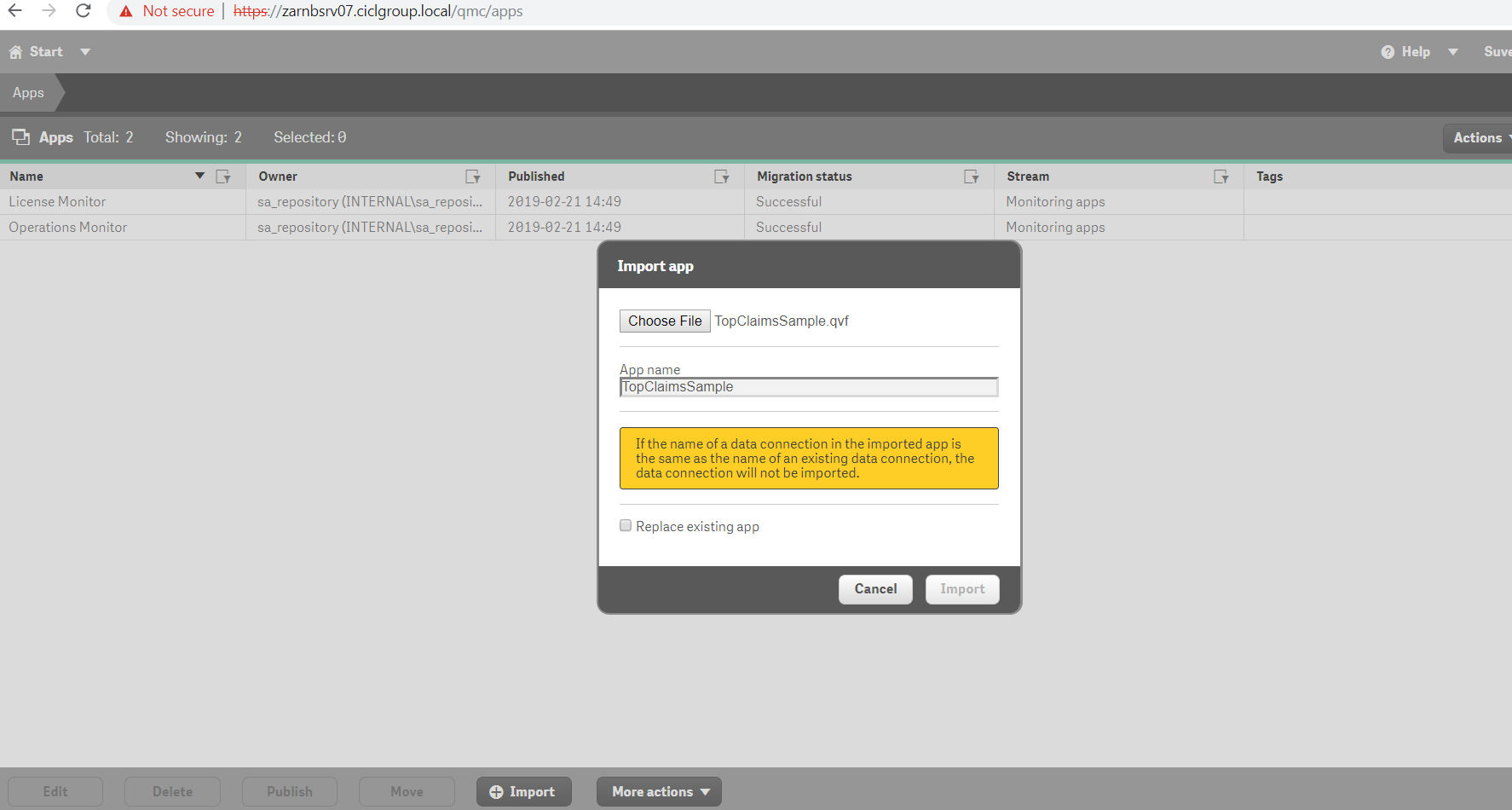
Task: Click the Apps breadcrumb tab
Action: 28,93
